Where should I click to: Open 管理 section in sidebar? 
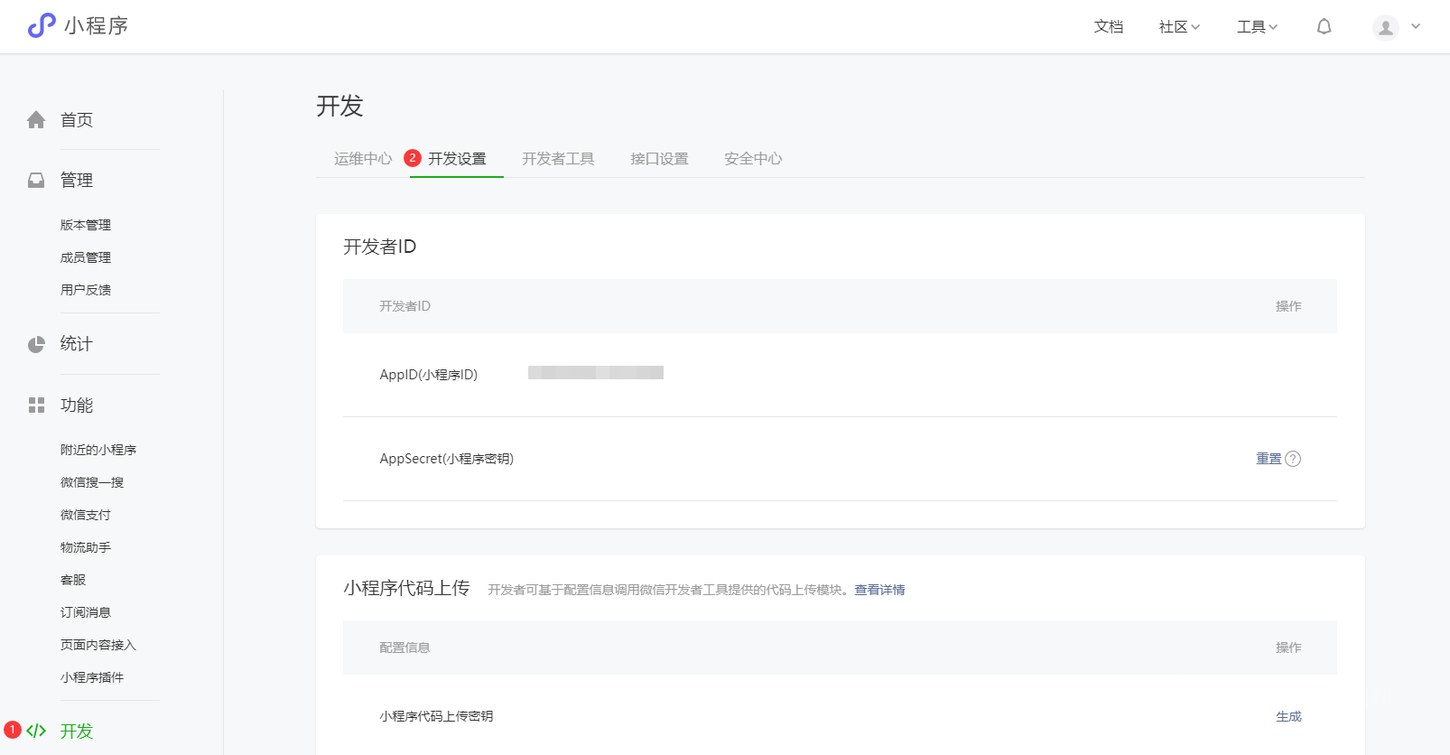pyautogui.click(x=77, y=180)
